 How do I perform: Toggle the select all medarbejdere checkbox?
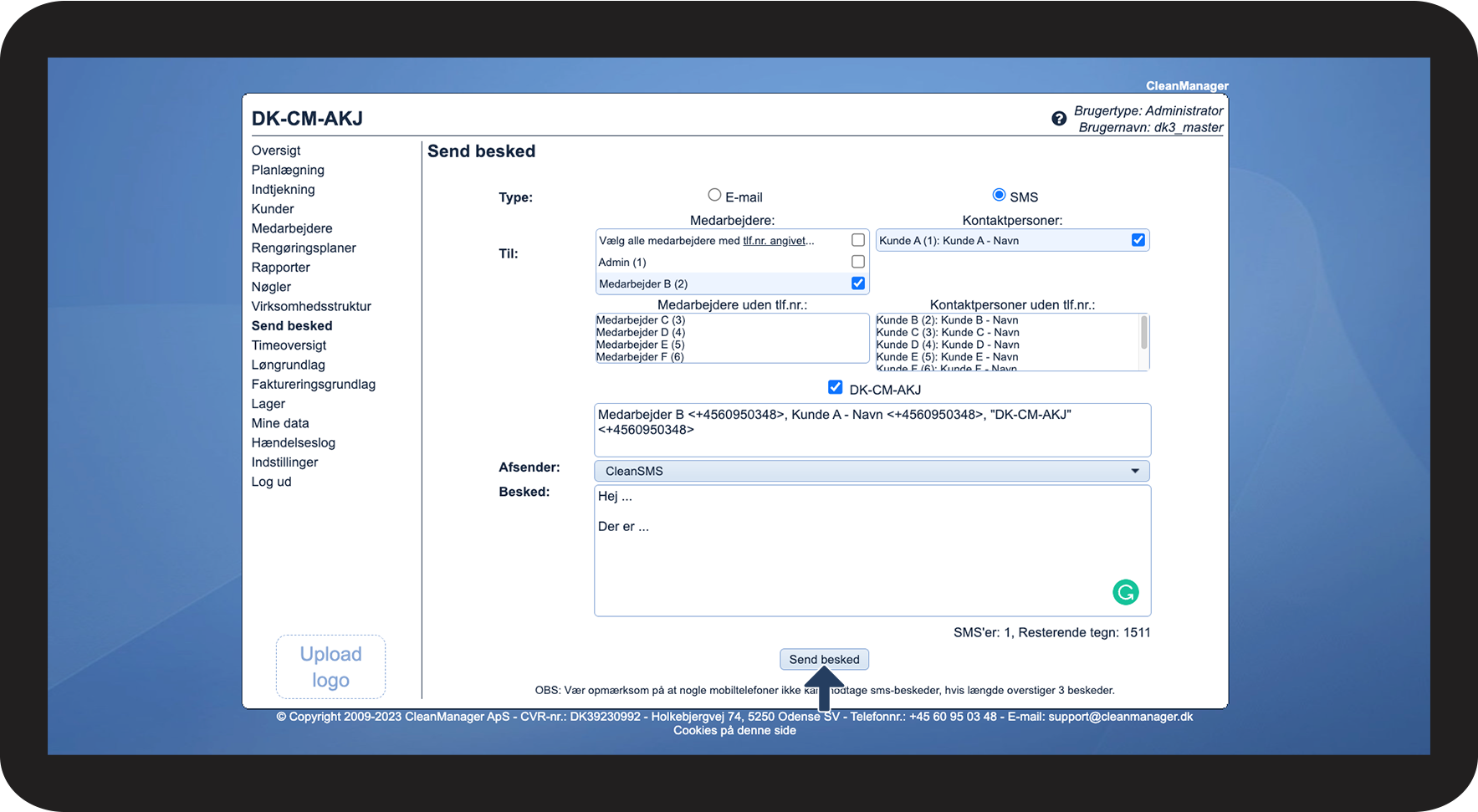pyautogui.click(x=857, y=240)
